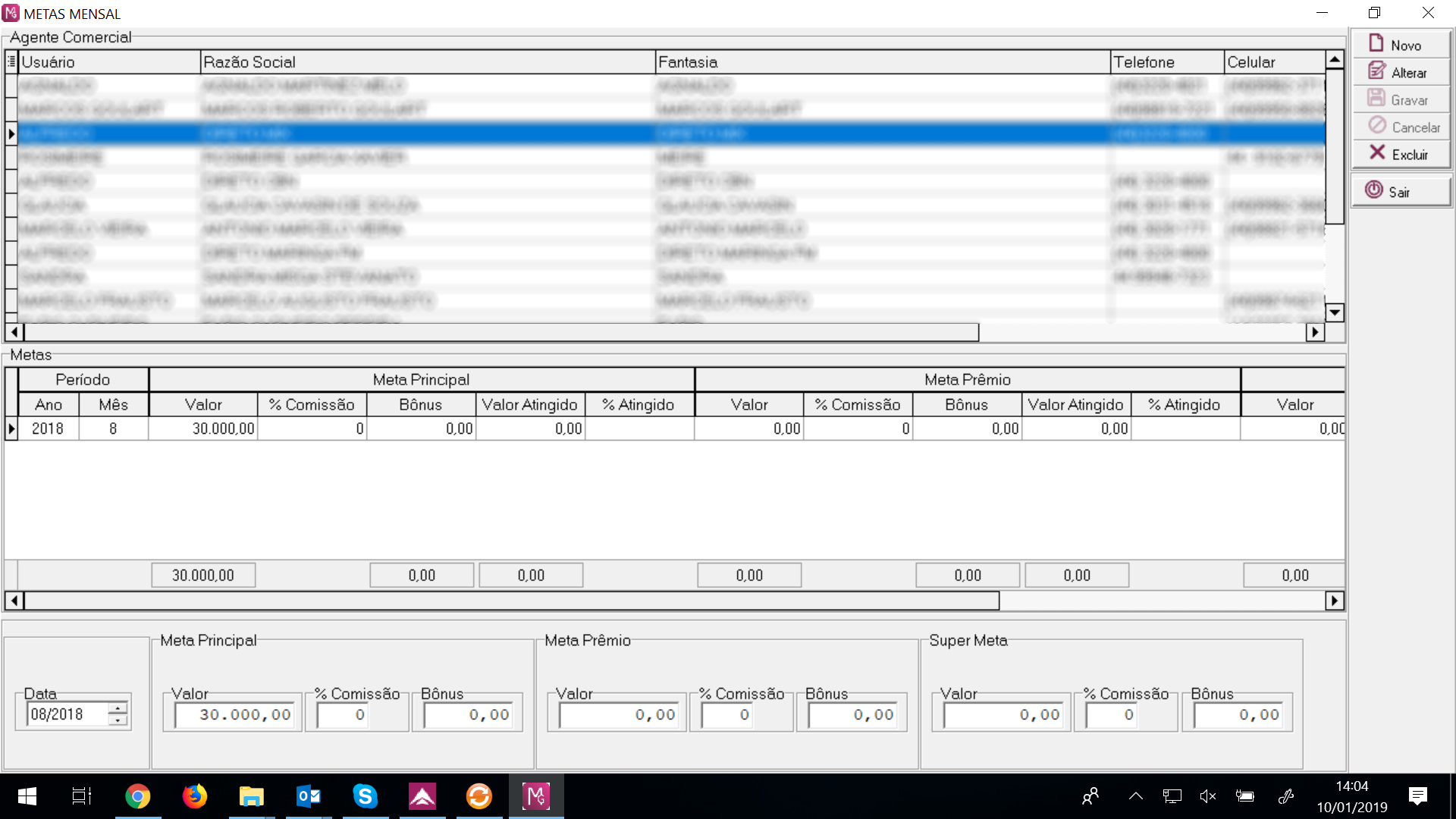This screenshot has height=819, width=1456.
Task: Click the Meta Prêmio grid header
Action: tap(968, 379)
